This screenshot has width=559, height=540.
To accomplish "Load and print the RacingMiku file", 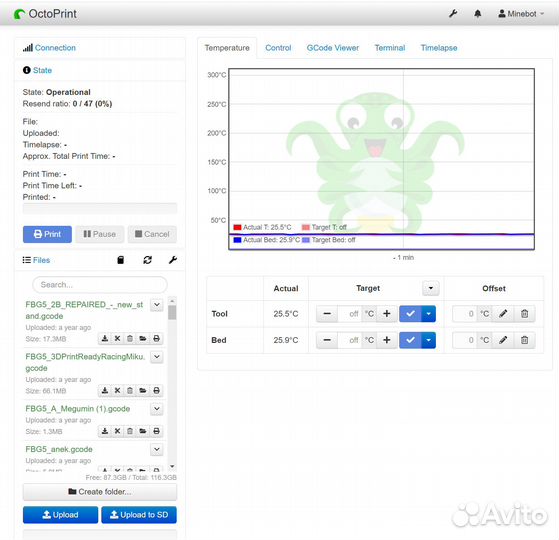I will [156, 391].
